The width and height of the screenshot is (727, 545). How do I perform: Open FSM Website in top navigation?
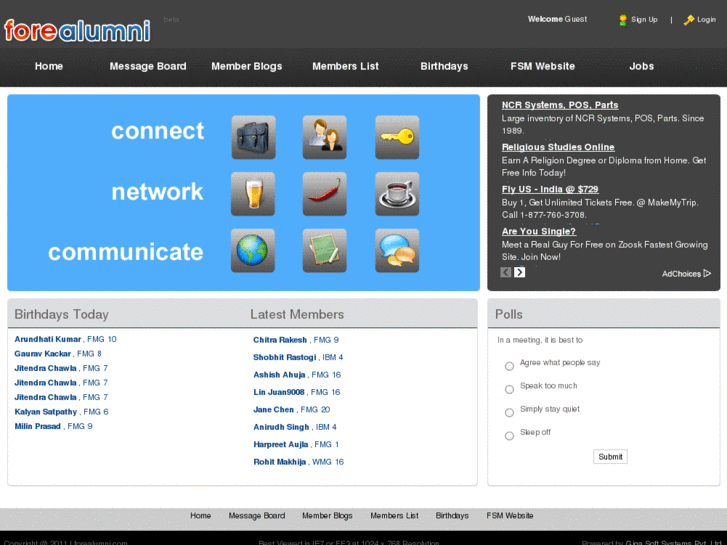(542, 66)
